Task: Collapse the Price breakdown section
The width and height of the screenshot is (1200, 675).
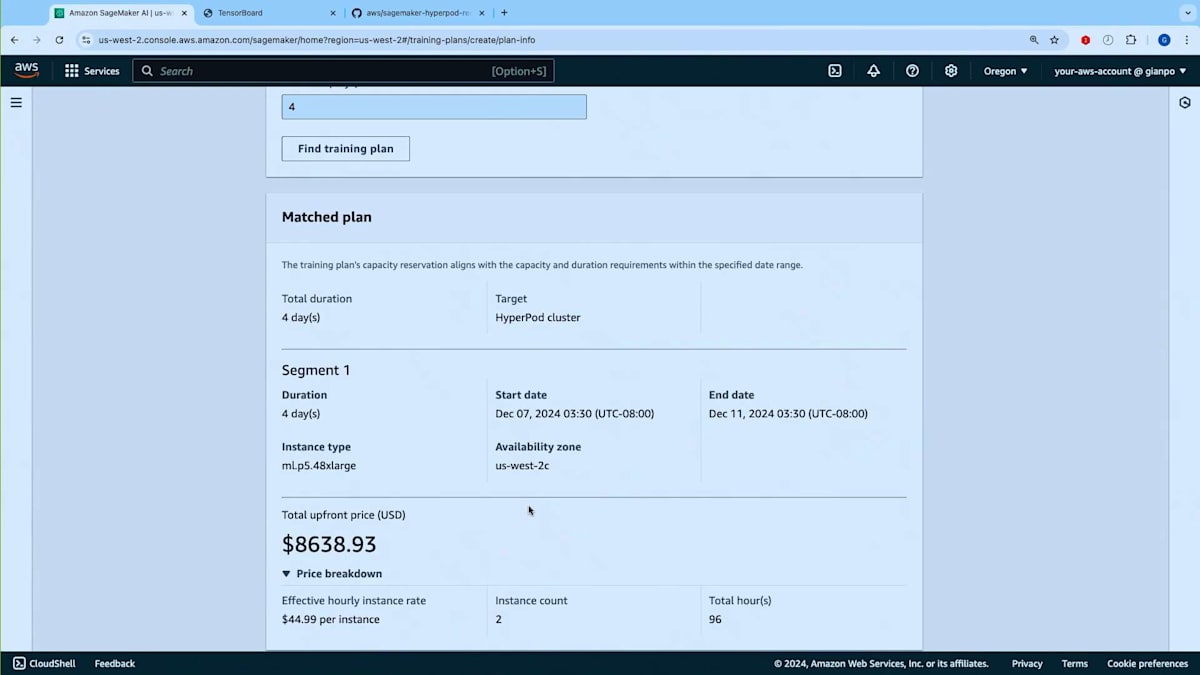Action: tap(332, 574)
